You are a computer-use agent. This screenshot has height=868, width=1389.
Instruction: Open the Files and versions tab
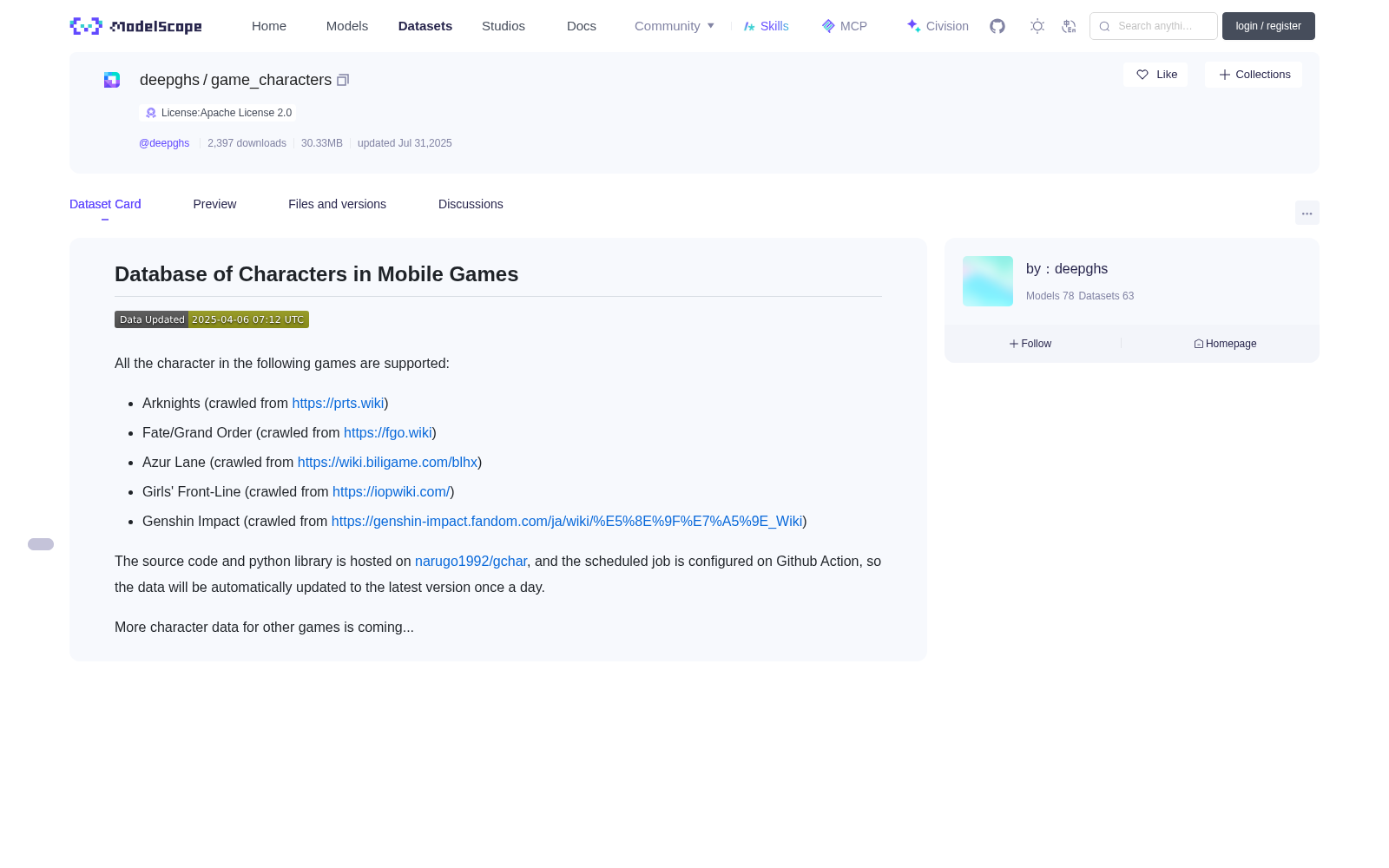[x=337, y=204]
